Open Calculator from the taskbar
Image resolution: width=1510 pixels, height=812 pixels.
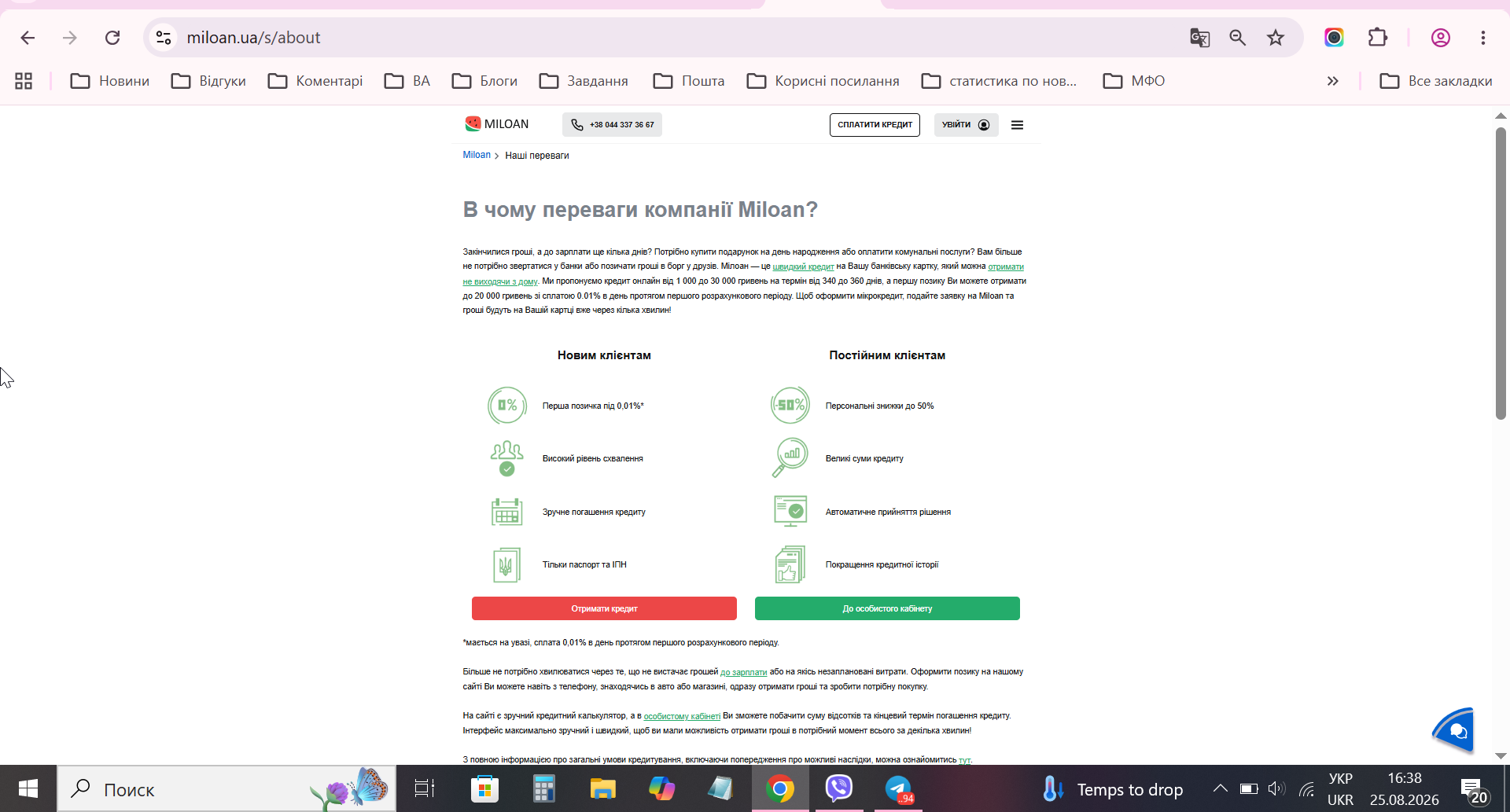coord(543,788)
